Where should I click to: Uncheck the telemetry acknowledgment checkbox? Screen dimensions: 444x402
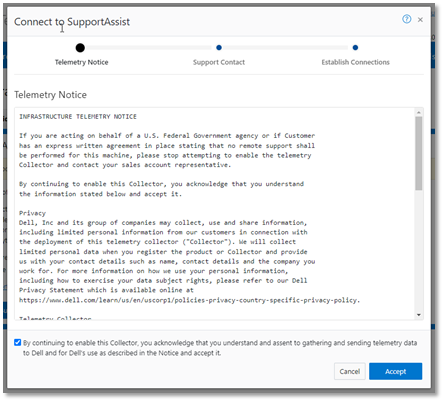(18, 342)
